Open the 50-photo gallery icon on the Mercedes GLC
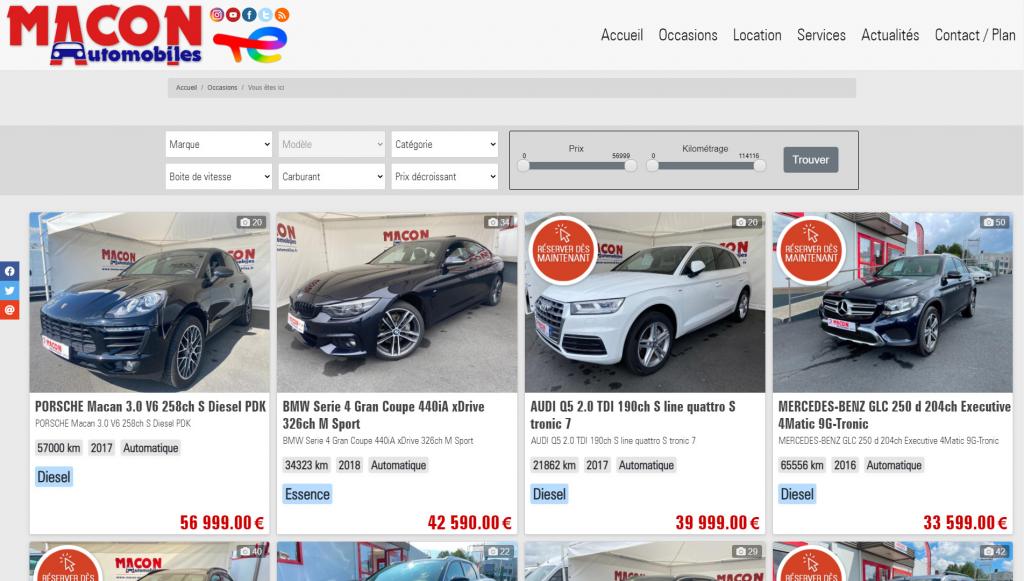 pyautogui.click(x=995, y=222)
